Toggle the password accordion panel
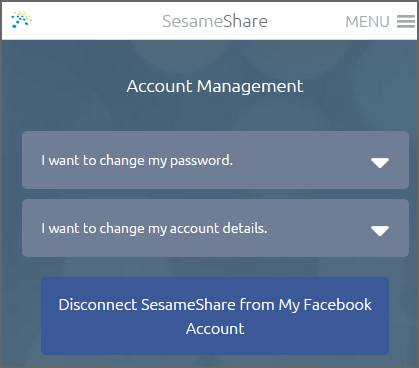The height and width of the screenshot is (368, 419). tap(215, 160)
